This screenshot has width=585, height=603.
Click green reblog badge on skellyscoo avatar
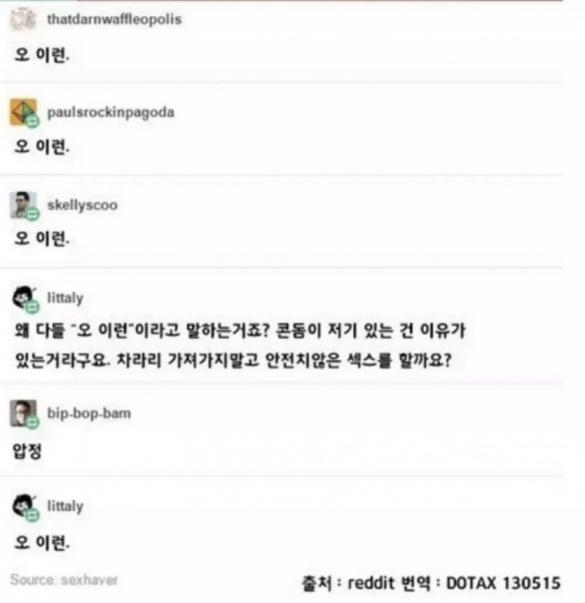[x=32, y=214]
